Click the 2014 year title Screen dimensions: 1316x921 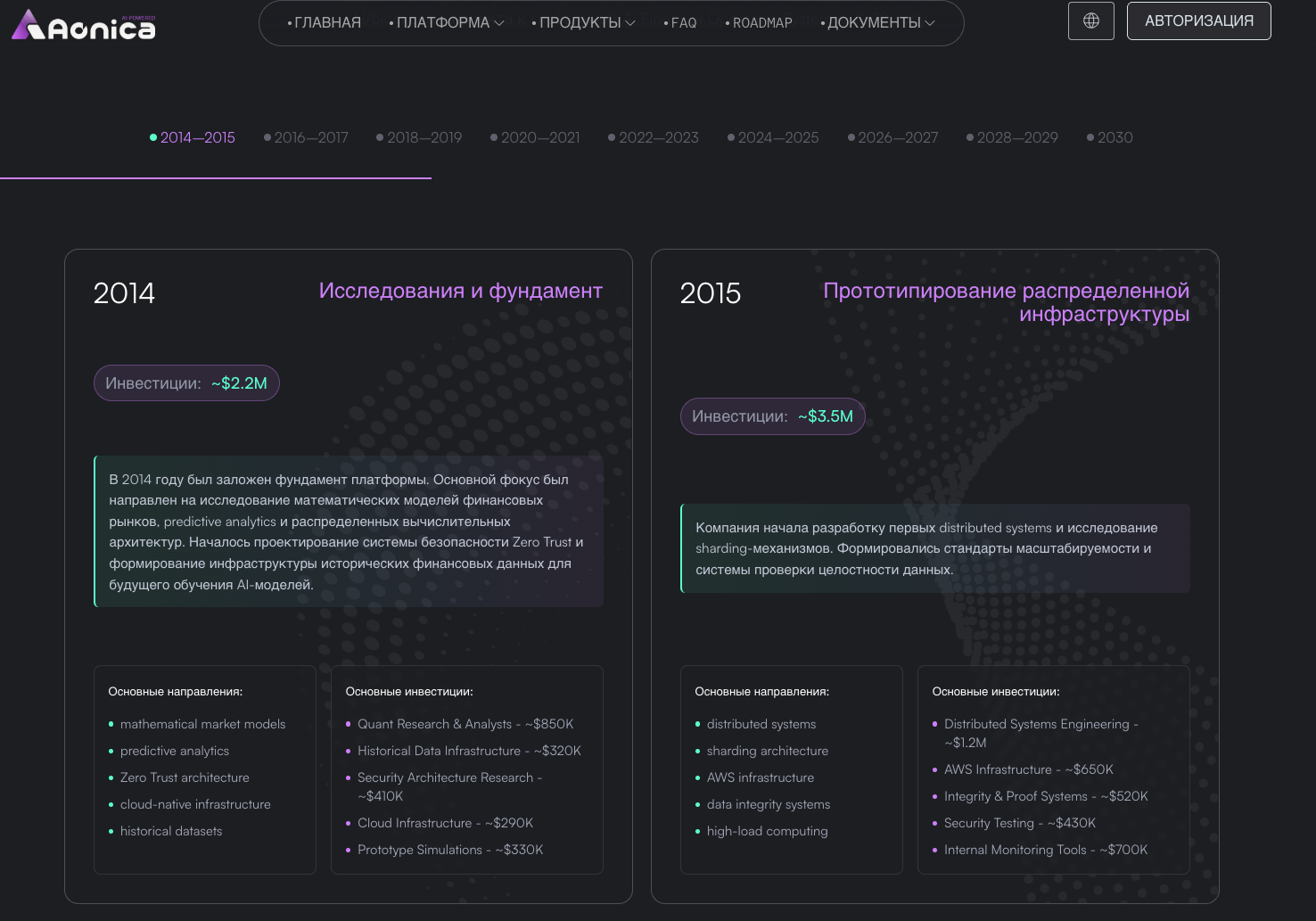124,293
